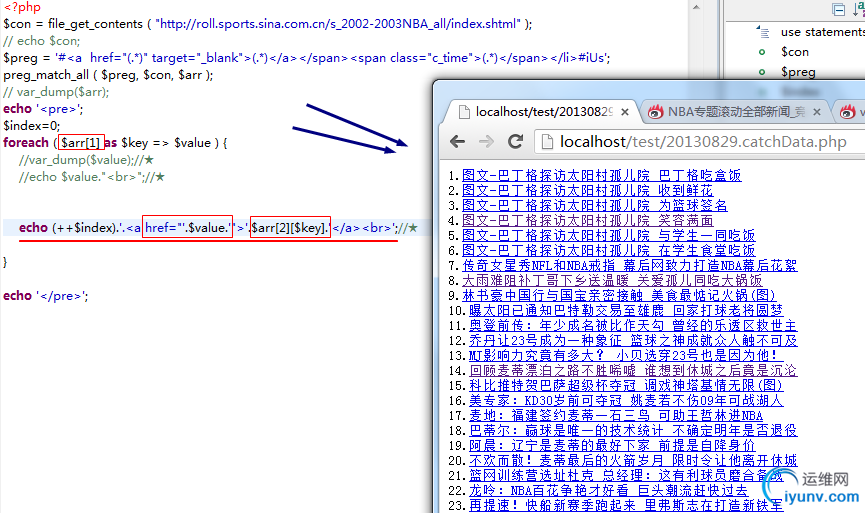The width and height of the screenshot is (865, 513).
Task: Open link 11 奥登前传
Action: pyautogui.click(x=633, y=325)
